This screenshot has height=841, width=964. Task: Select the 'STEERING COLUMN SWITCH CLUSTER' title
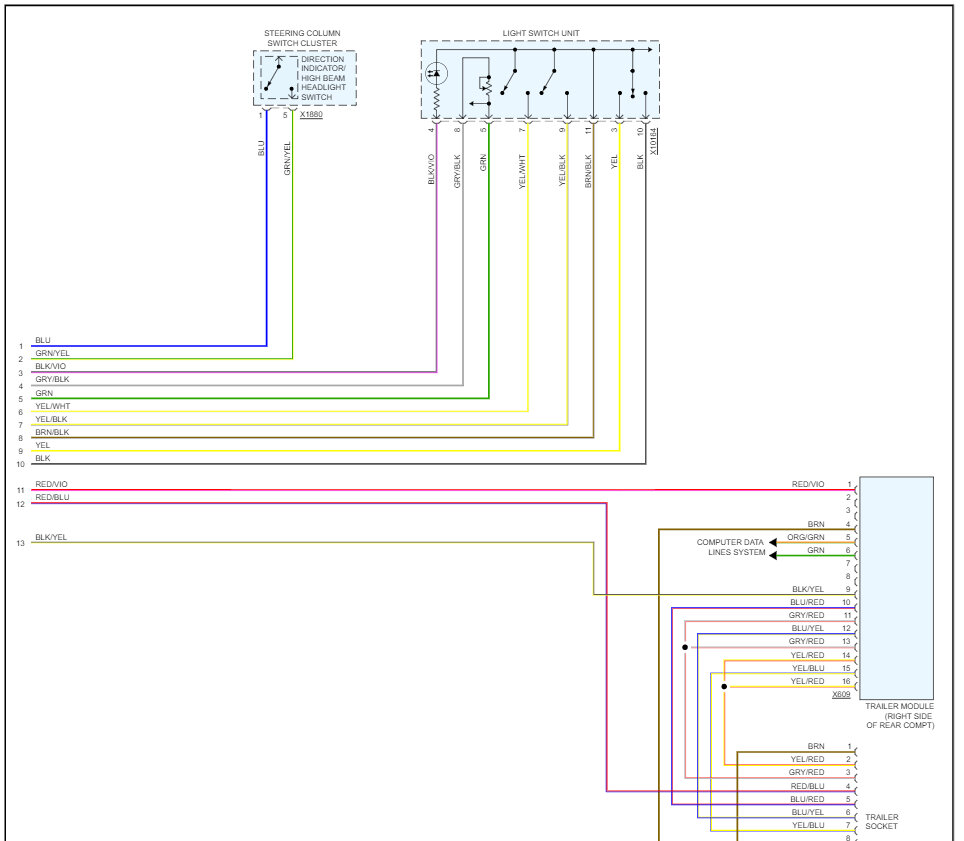302,38
